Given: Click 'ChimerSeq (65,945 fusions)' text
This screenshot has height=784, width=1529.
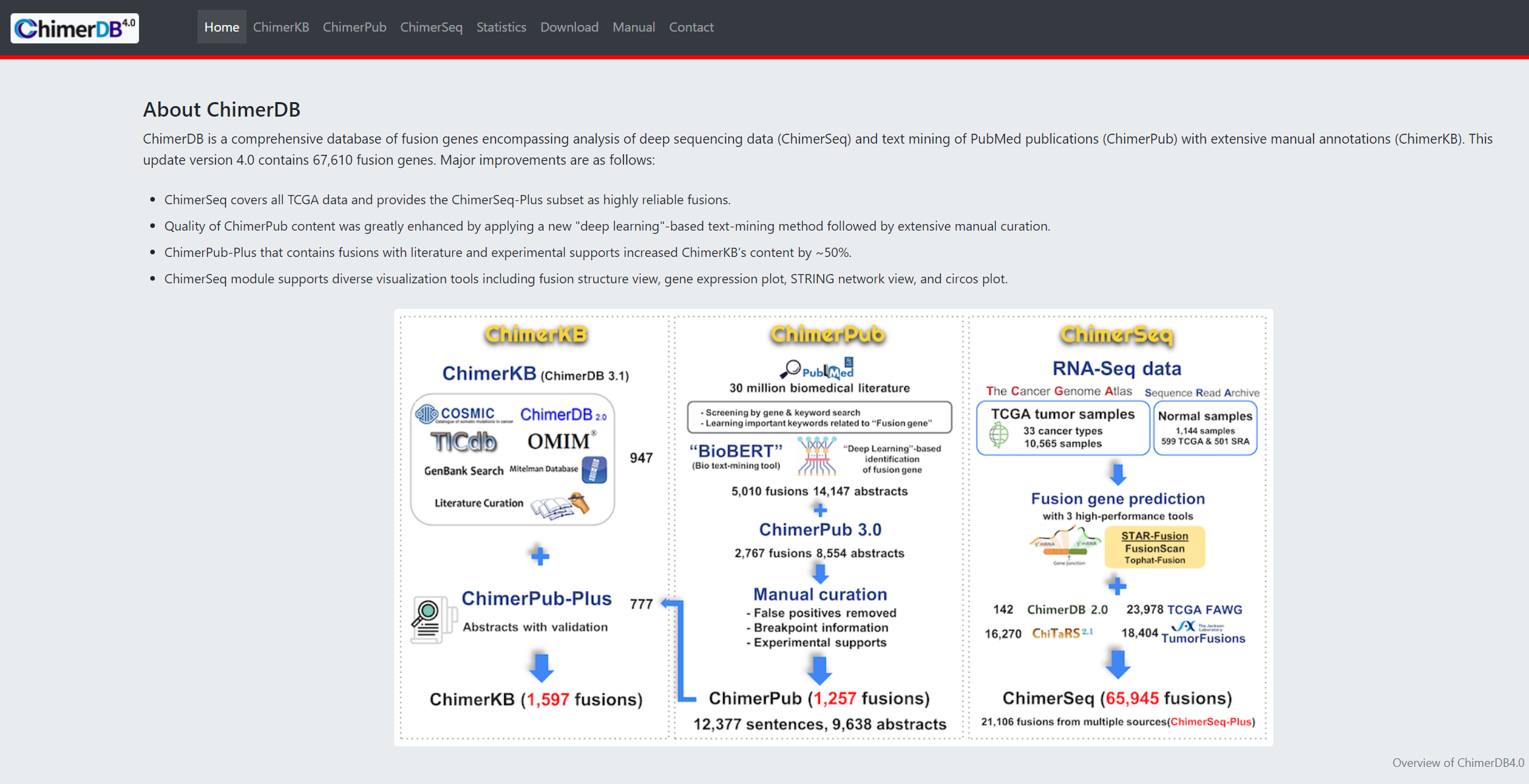Looking at the screenshot, I should point(1117,698).
